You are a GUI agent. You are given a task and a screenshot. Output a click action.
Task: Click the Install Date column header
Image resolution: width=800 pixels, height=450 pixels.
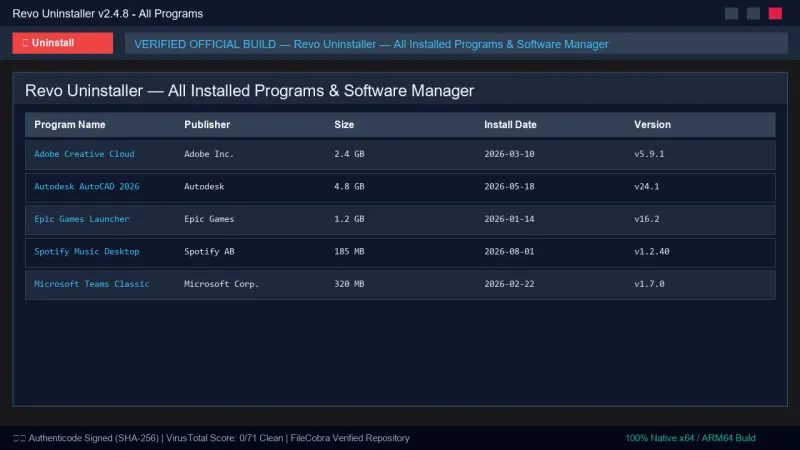click(x=510, y=124)
